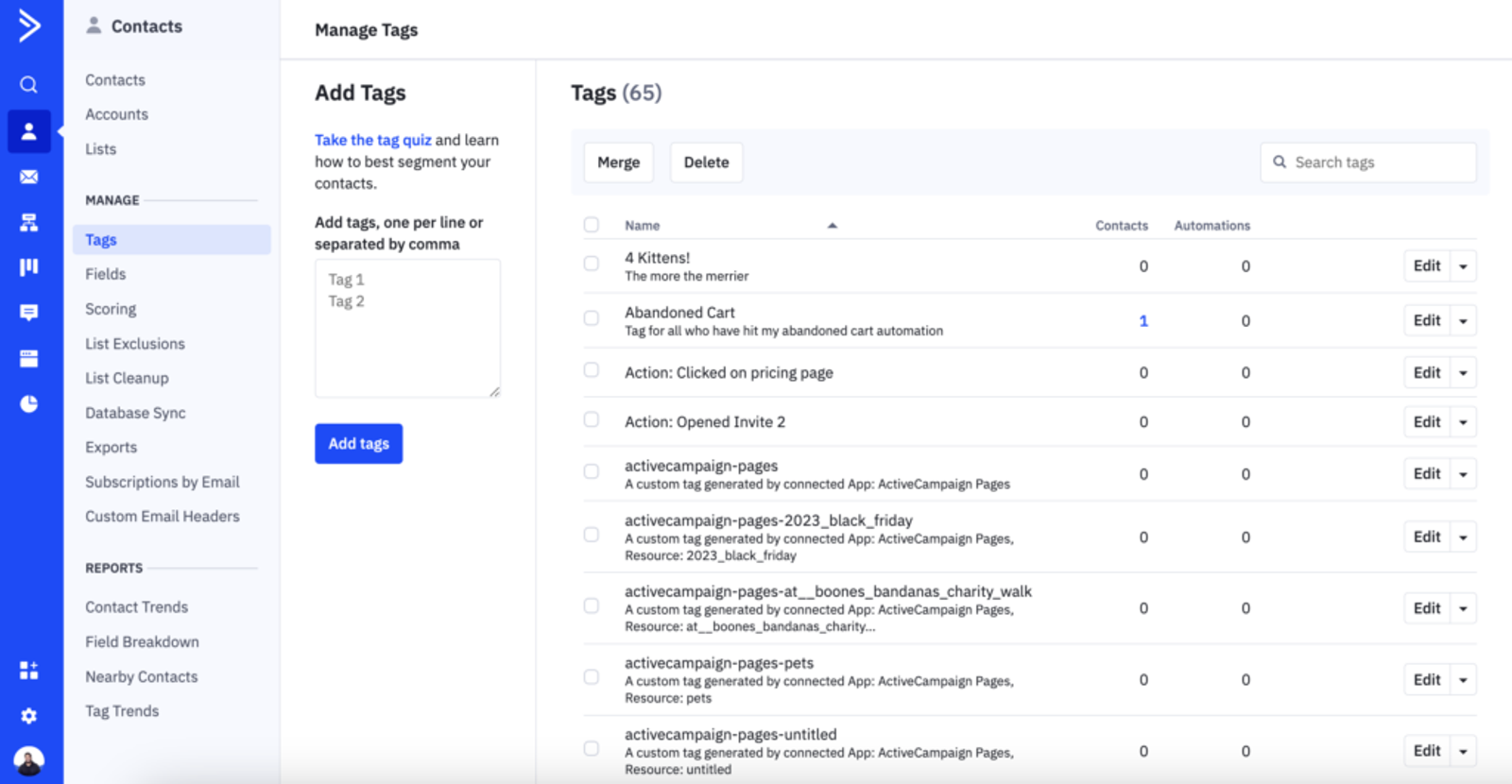Open Contact Trends report in sidebar

137,607
